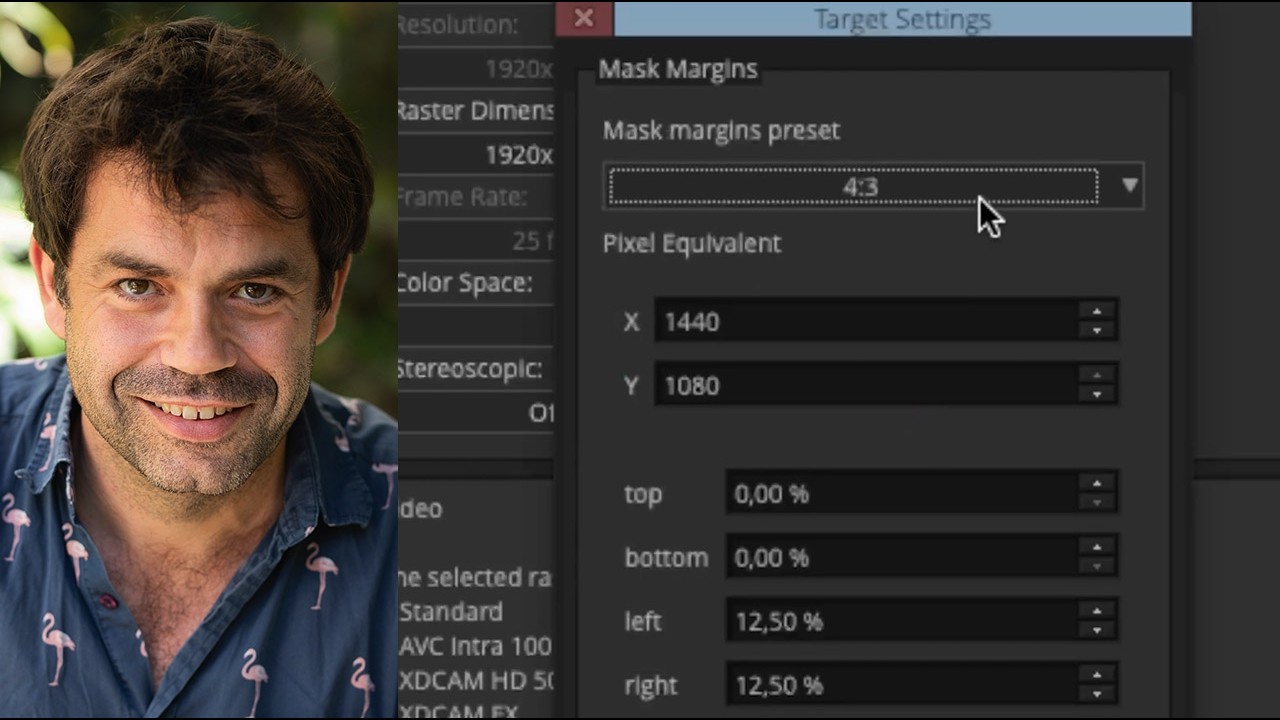Decrease the X pixel value with down arrow
Screen dimensions: 1280x720
click(1097, 331)
